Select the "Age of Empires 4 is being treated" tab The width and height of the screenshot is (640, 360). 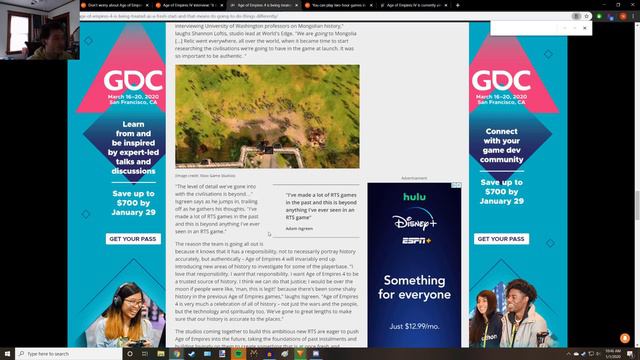(263, 5)
